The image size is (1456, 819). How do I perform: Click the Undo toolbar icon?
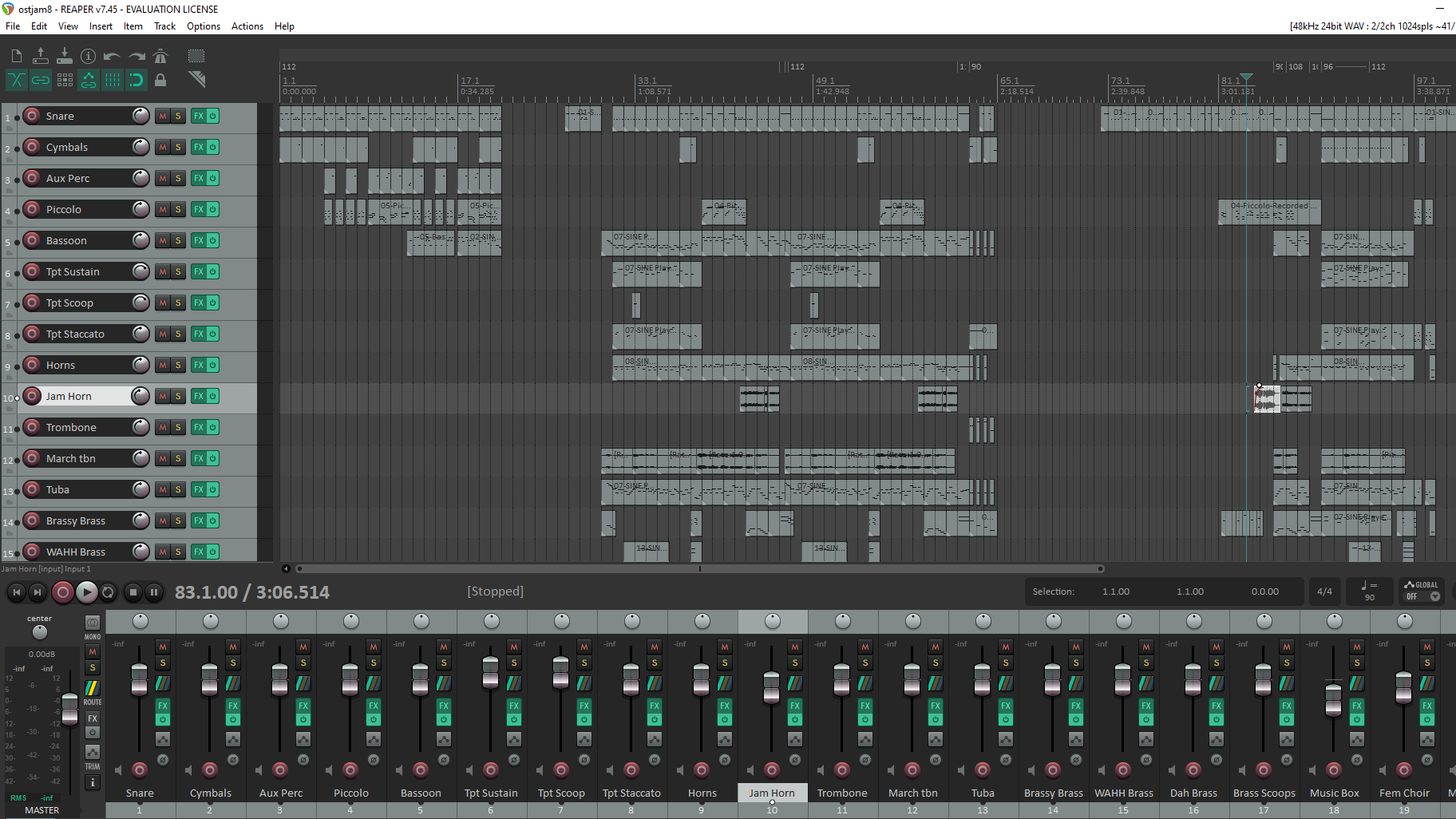tap(113, 56)
